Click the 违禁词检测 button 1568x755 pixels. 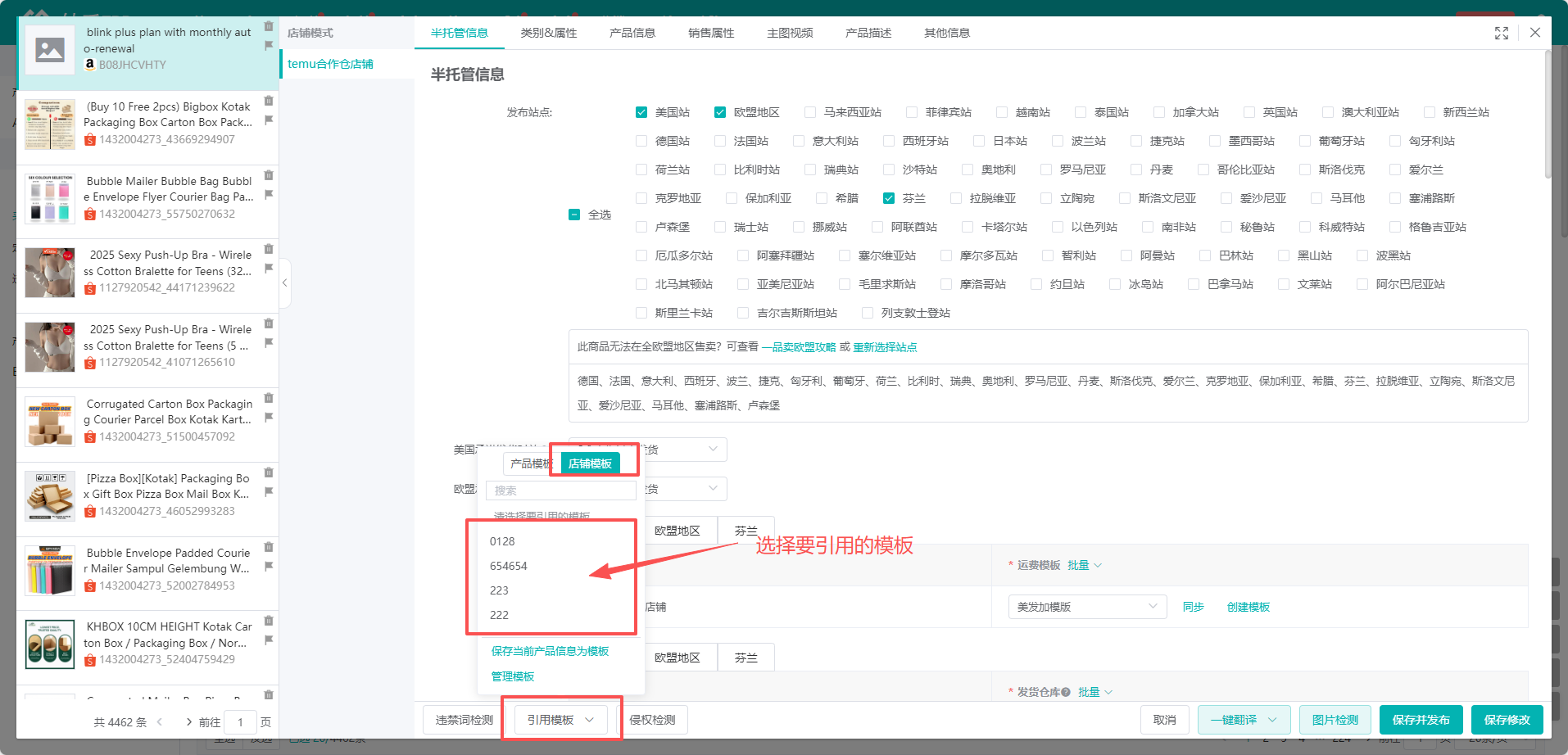pos(465,720)
